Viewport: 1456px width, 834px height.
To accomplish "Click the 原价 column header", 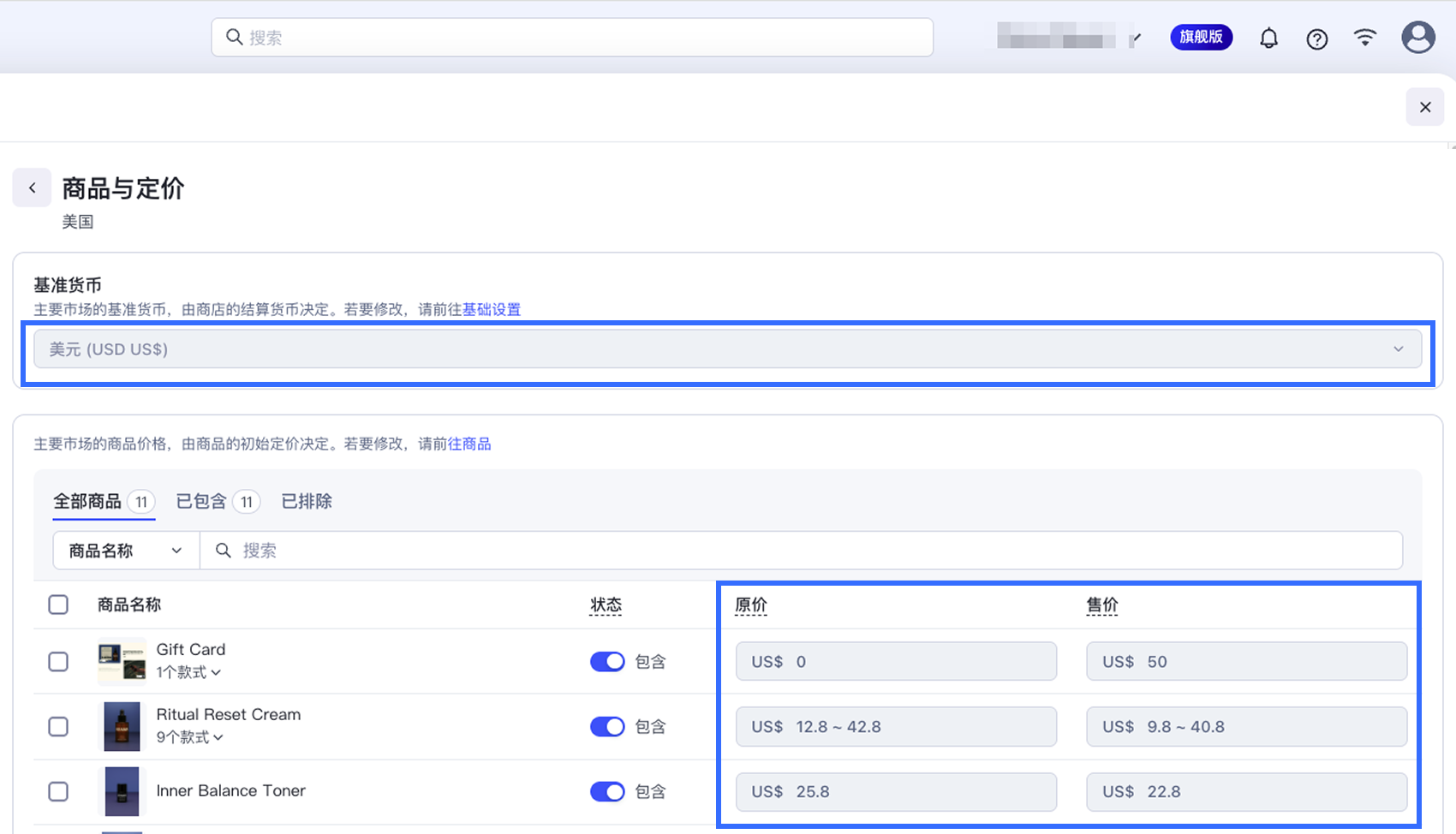I will click(x=751, y=605).
